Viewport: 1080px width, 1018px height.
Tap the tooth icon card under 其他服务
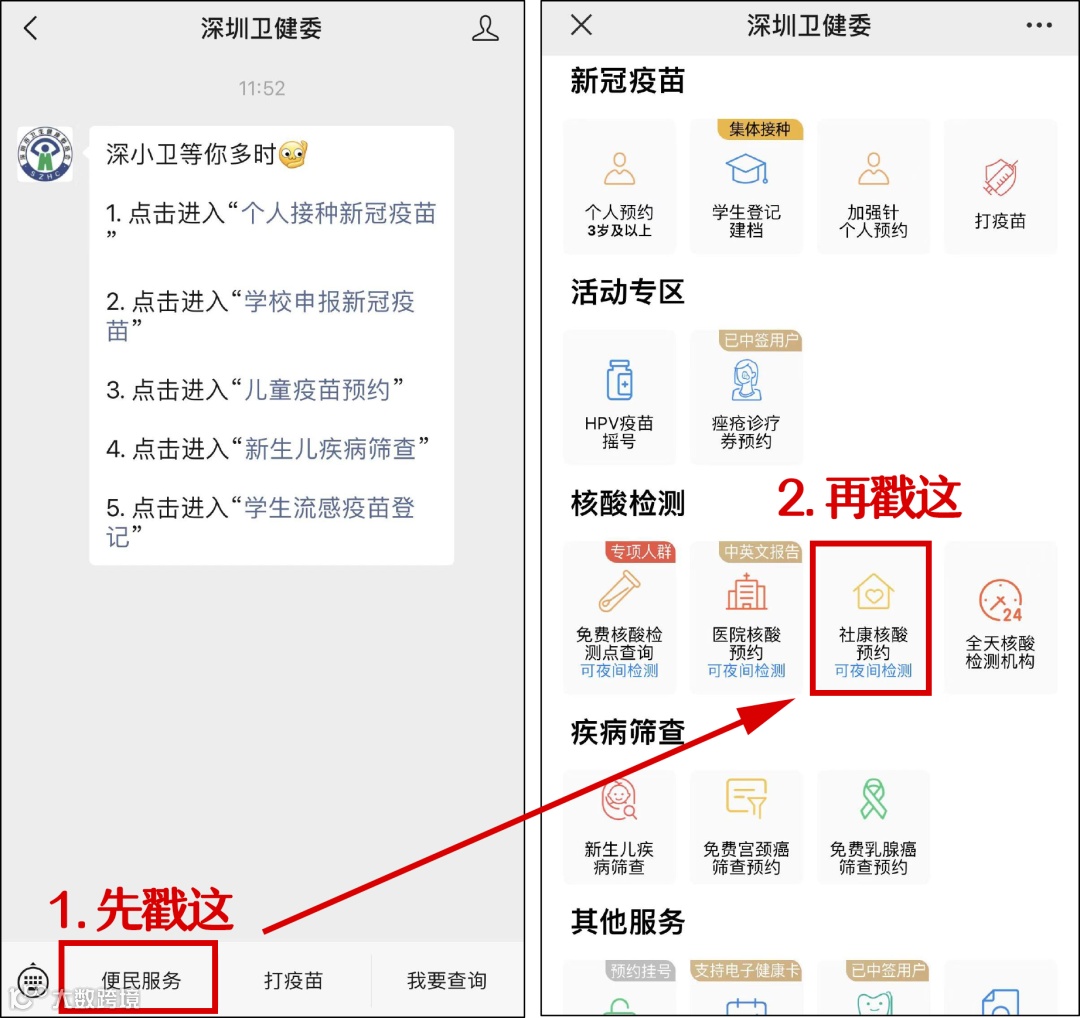coord(873,987)
